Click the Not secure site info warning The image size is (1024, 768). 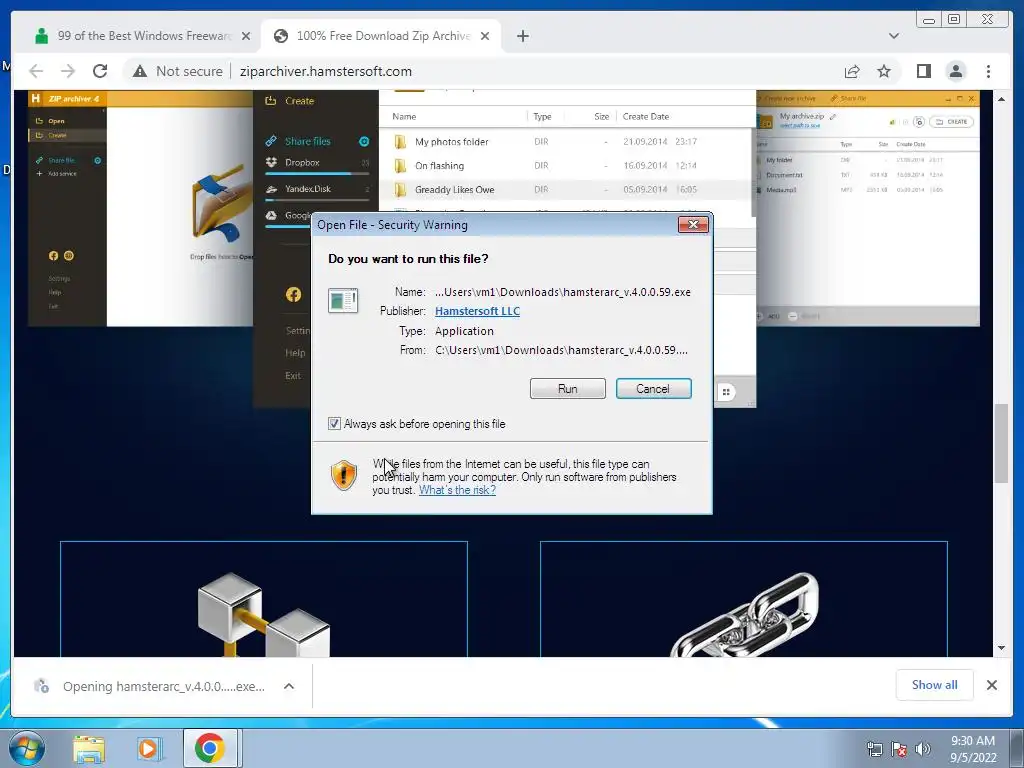click(x=178, y=71)
